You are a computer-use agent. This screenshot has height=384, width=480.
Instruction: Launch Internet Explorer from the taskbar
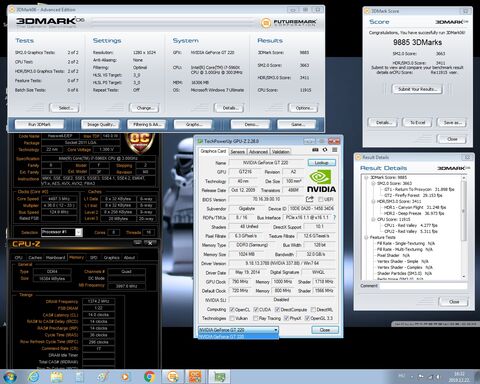34,377
